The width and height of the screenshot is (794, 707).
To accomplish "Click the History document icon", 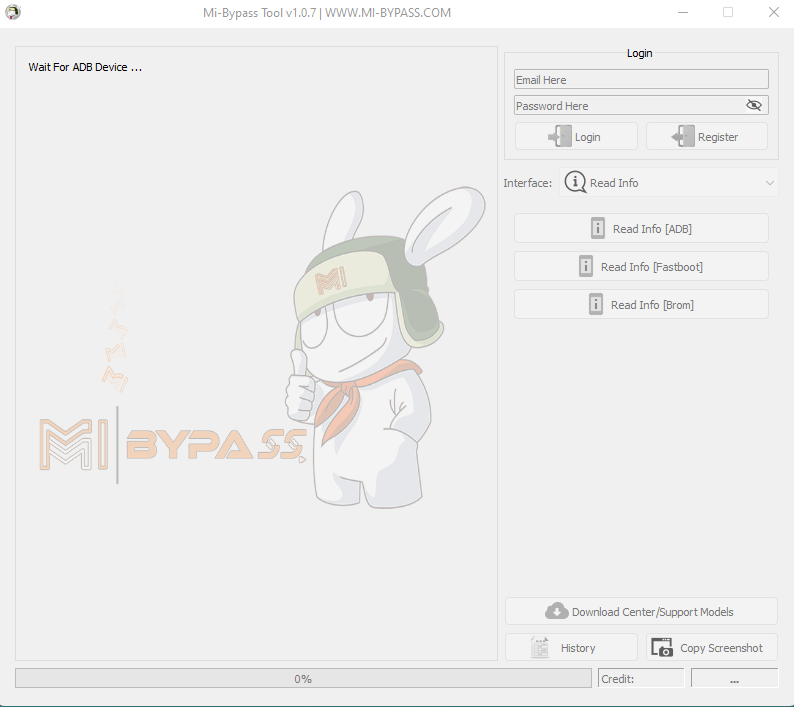I will point(539,647).
